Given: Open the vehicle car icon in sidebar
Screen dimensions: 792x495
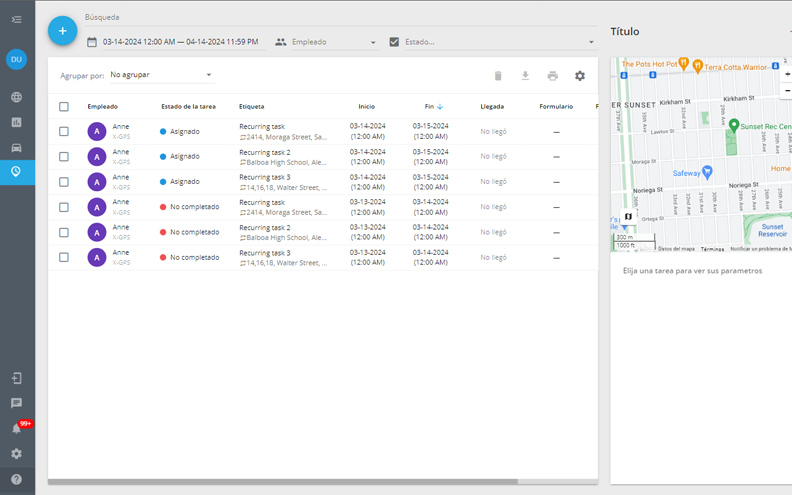Looking at the screenshot, I should coord(17,147).
